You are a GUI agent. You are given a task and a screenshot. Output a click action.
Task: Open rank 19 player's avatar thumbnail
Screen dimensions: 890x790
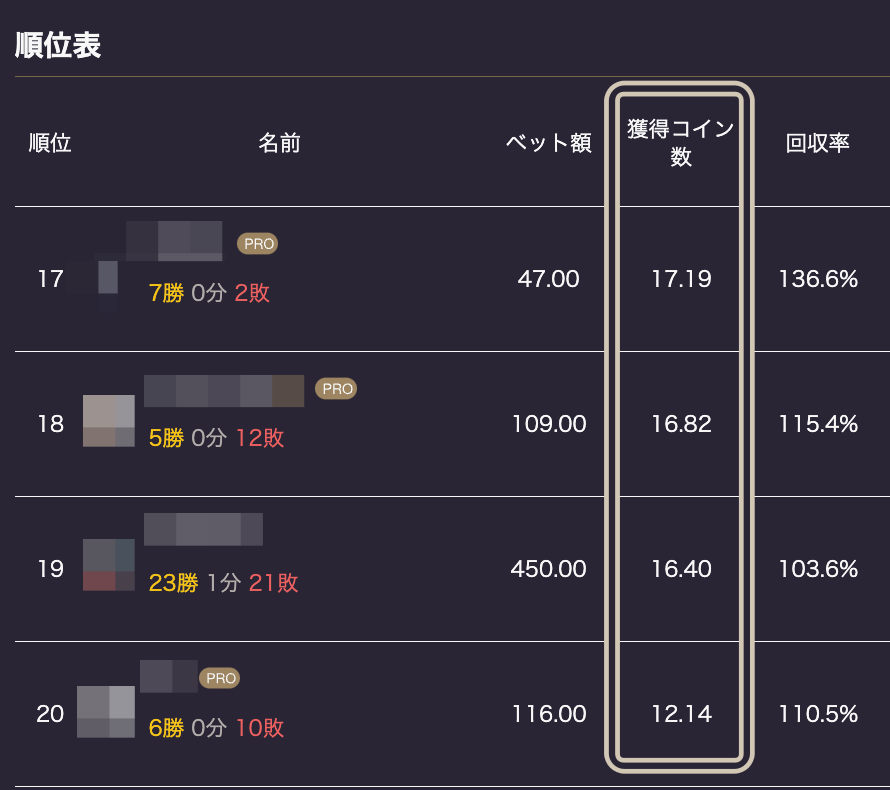(109, 565)
